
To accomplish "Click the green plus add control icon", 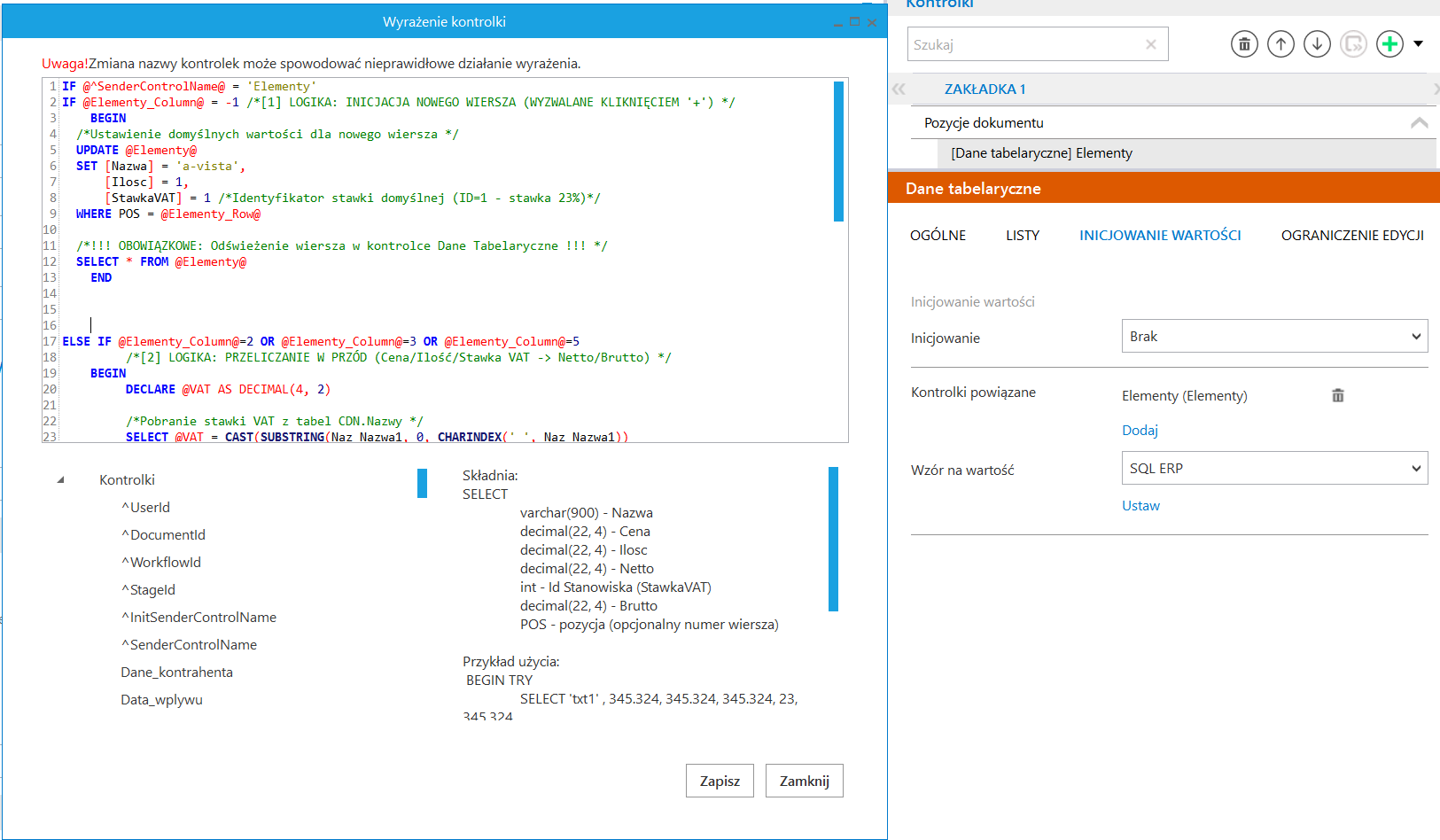I will click(1389, 43).
